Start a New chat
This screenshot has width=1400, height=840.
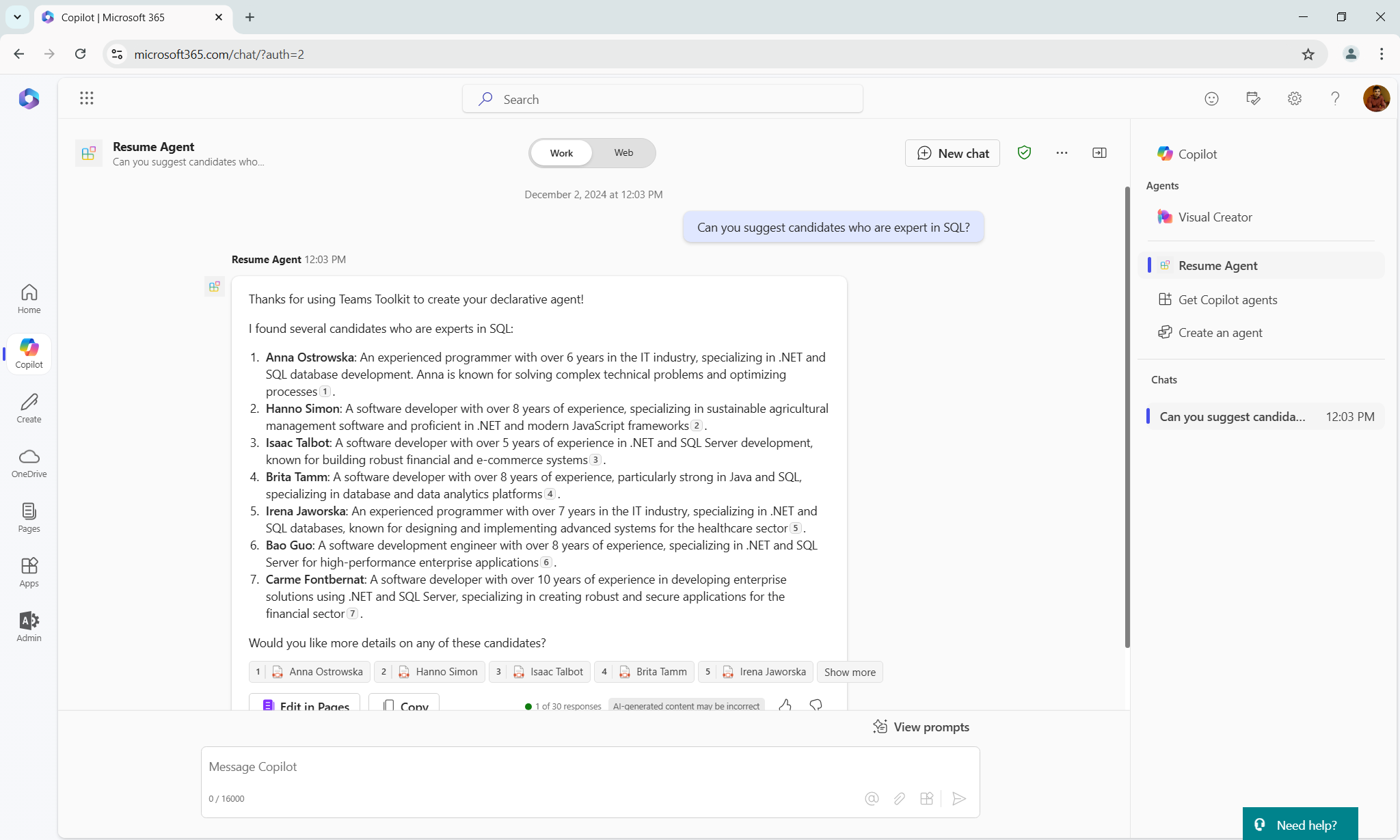point(952,153)
